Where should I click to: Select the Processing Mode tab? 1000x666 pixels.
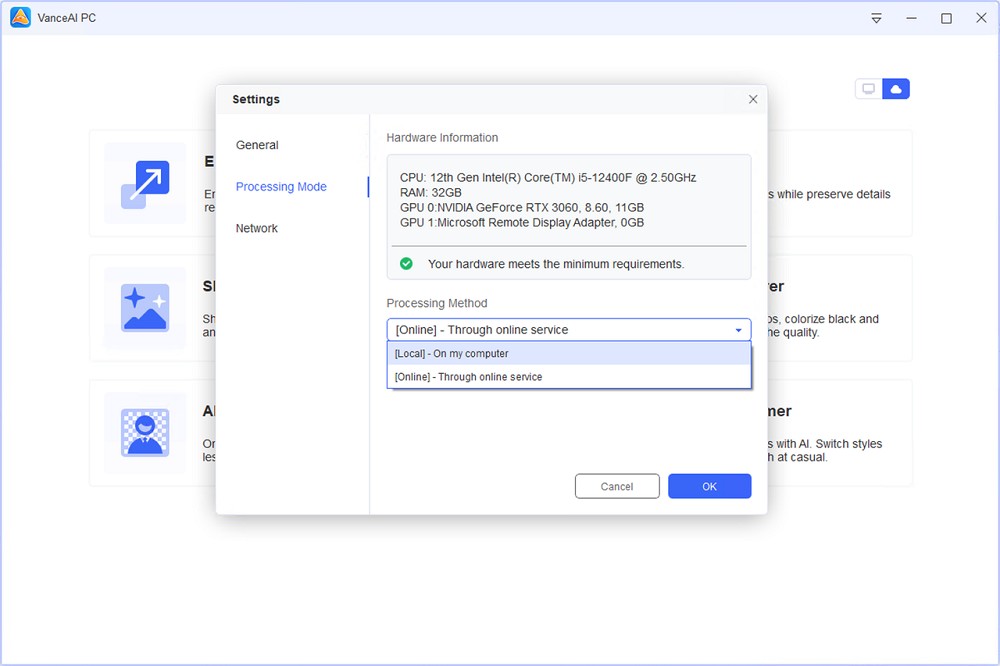281,187
